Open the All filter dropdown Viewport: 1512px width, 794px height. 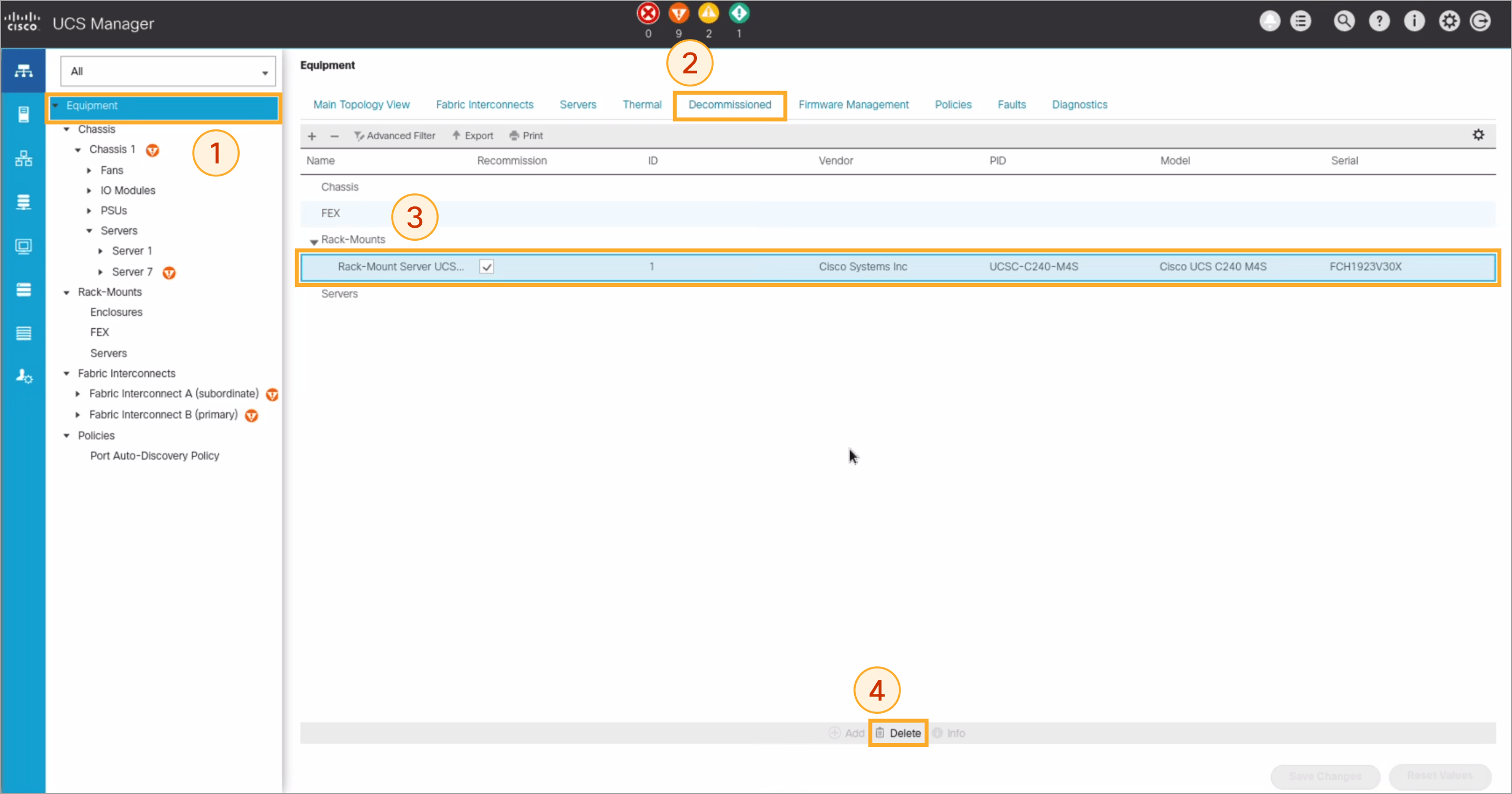pyautogui.click(x=168, y=72)
